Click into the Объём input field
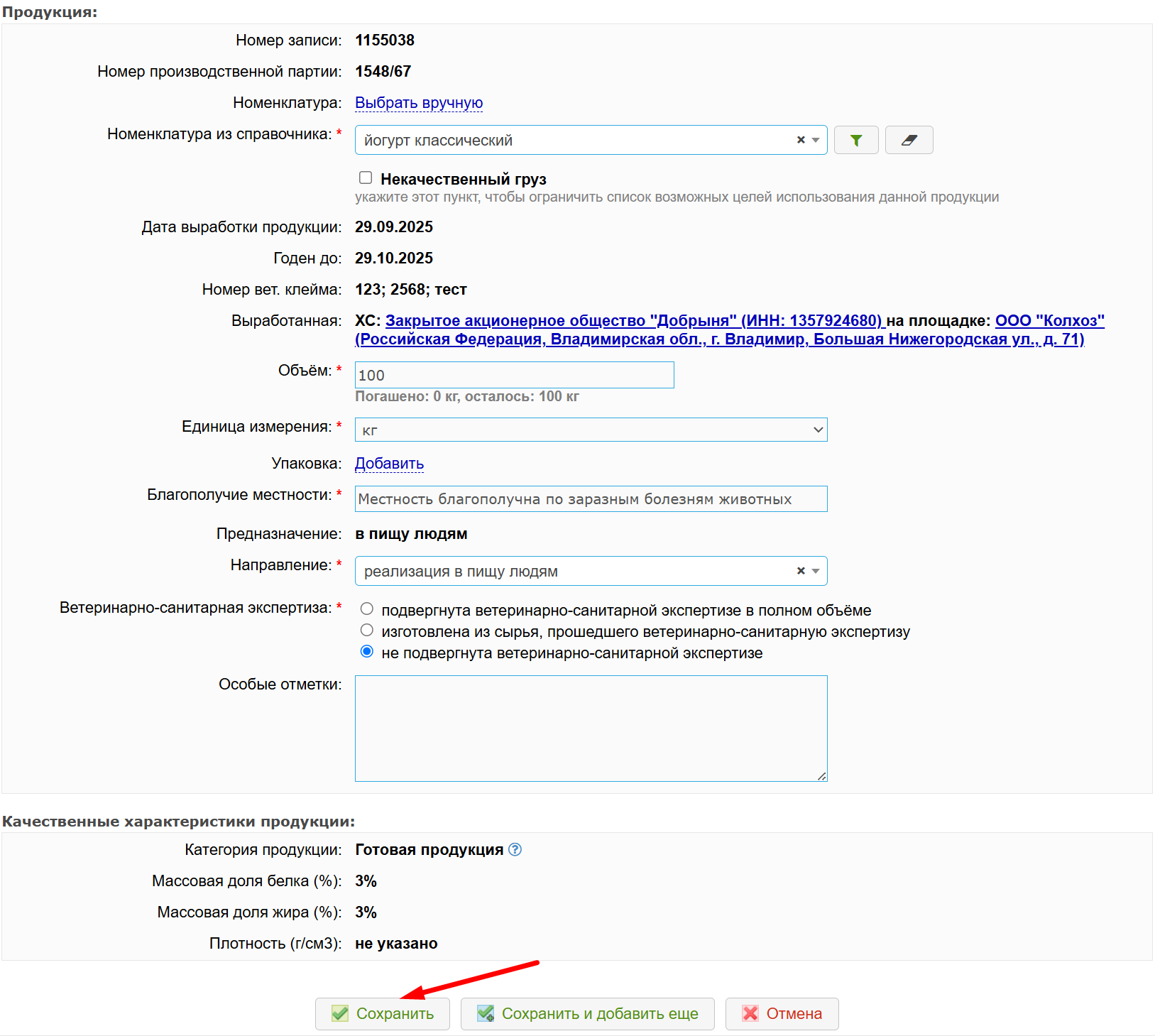 click(514, 375)
